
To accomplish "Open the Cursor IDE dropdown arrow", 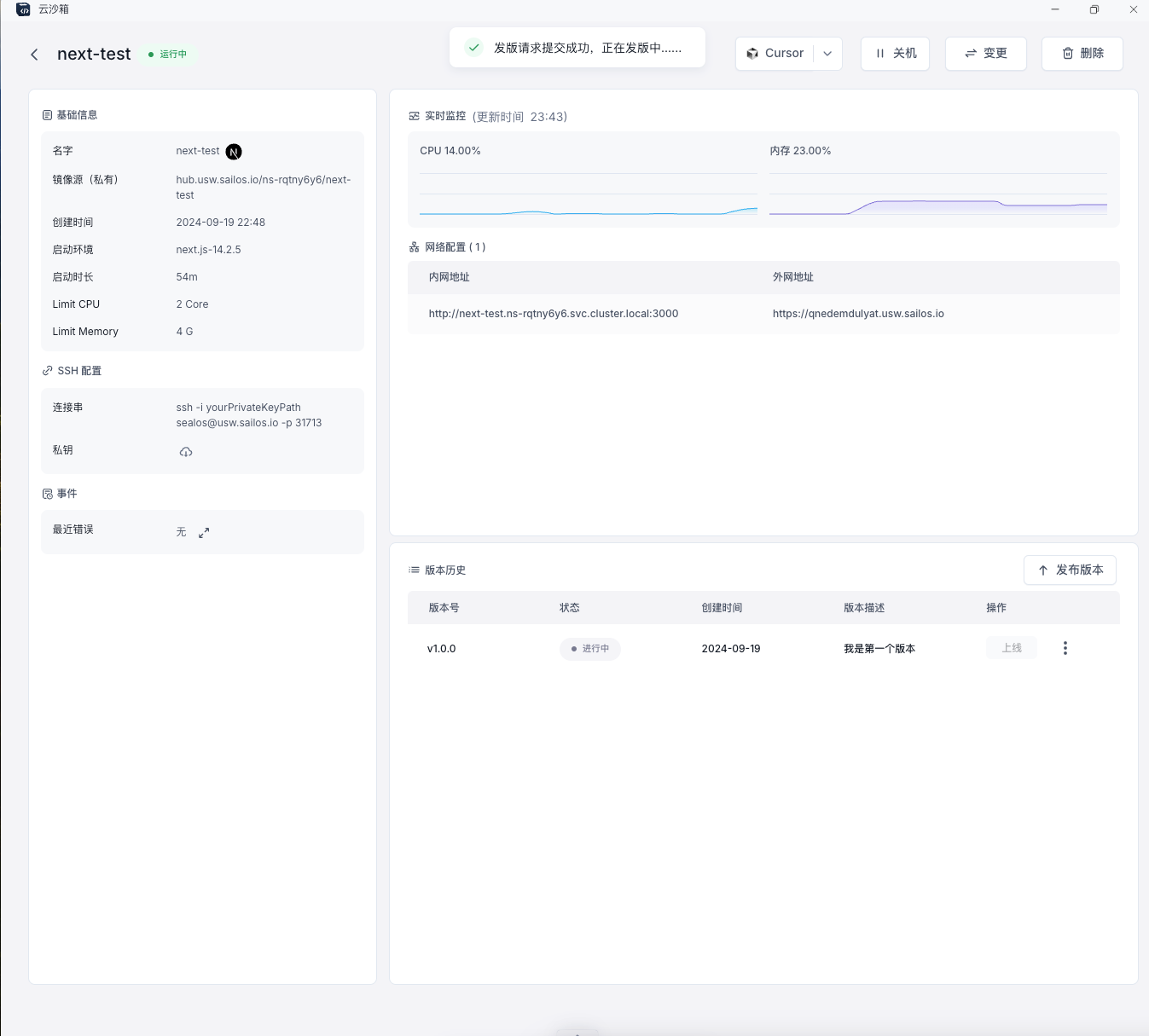I will [827, 54].
